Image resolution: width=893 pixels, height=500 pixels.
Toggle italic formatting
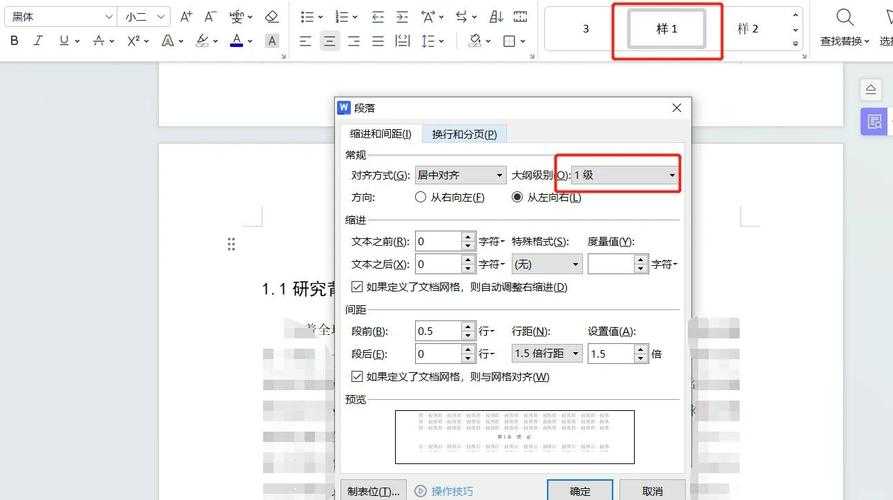click(x=38, y=40)
